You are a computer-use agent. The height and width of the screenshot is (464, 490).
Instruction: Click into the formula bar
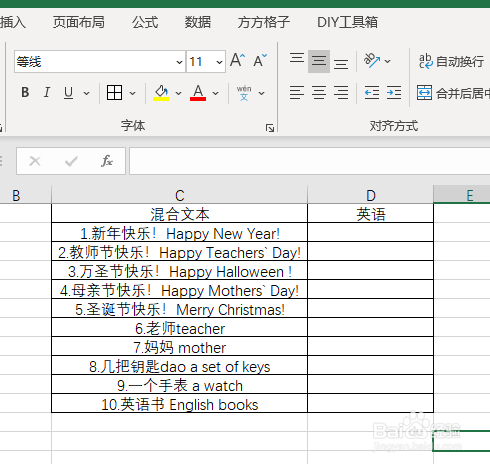tap(310, 161)
